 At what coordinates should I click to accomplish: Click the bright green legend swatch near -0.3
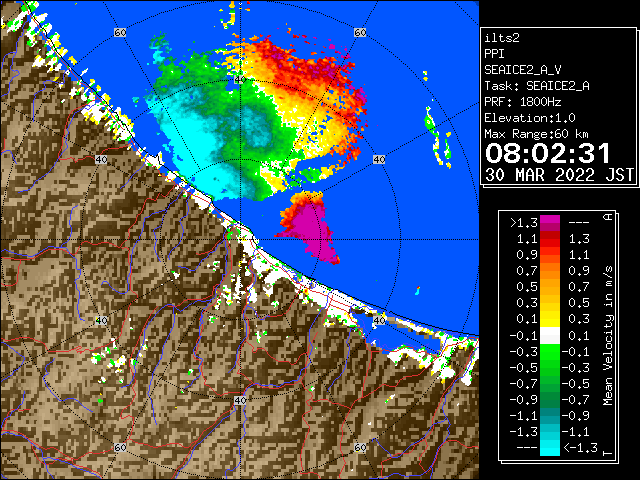[x=550, y=352]
